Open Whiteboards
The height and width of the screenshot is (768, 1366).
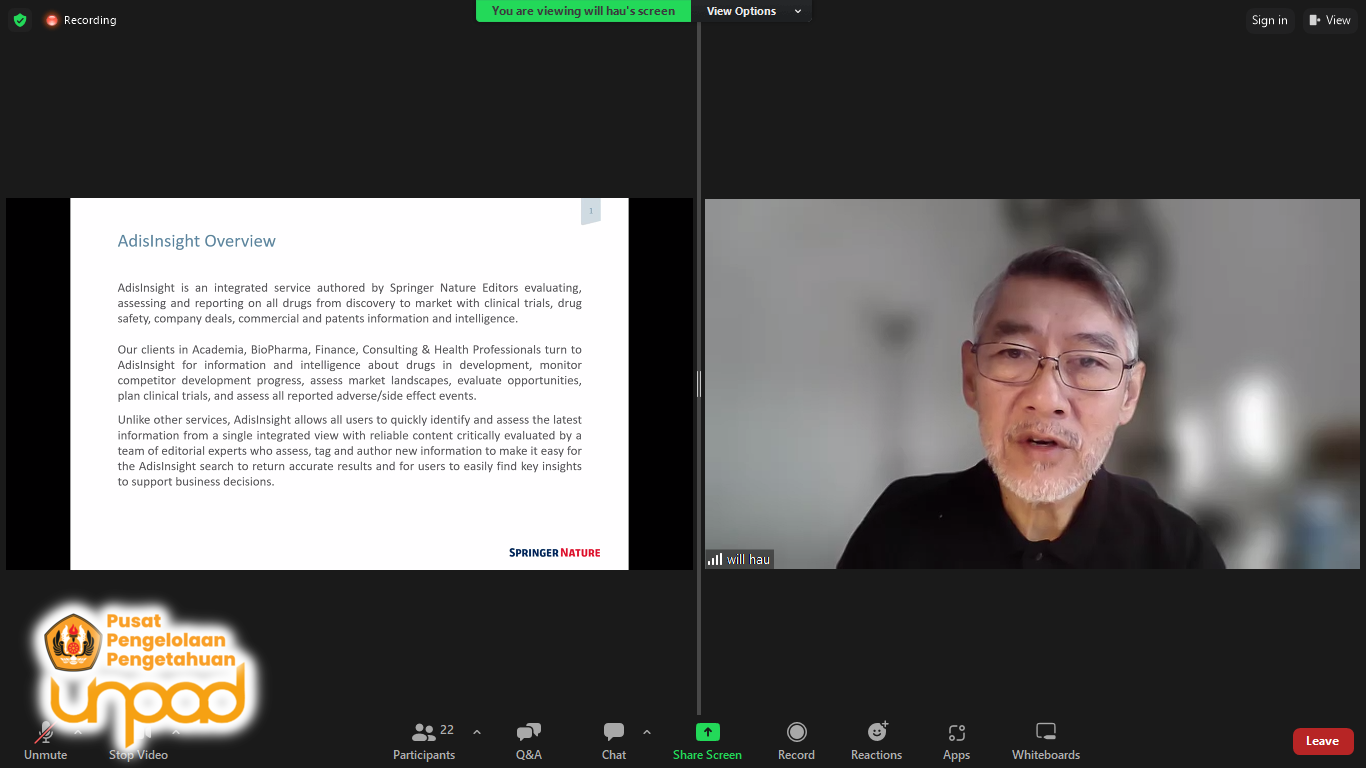(x=1046, y=741)
